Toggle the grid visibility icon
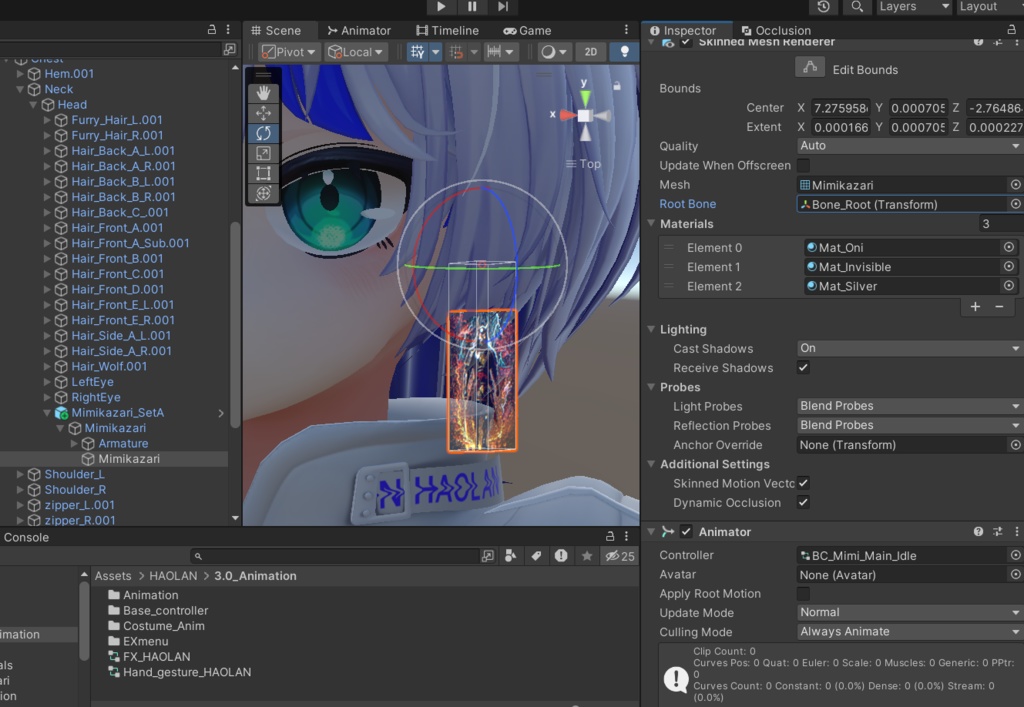The height and width of the screenshot is (707, 1024). 417,52
